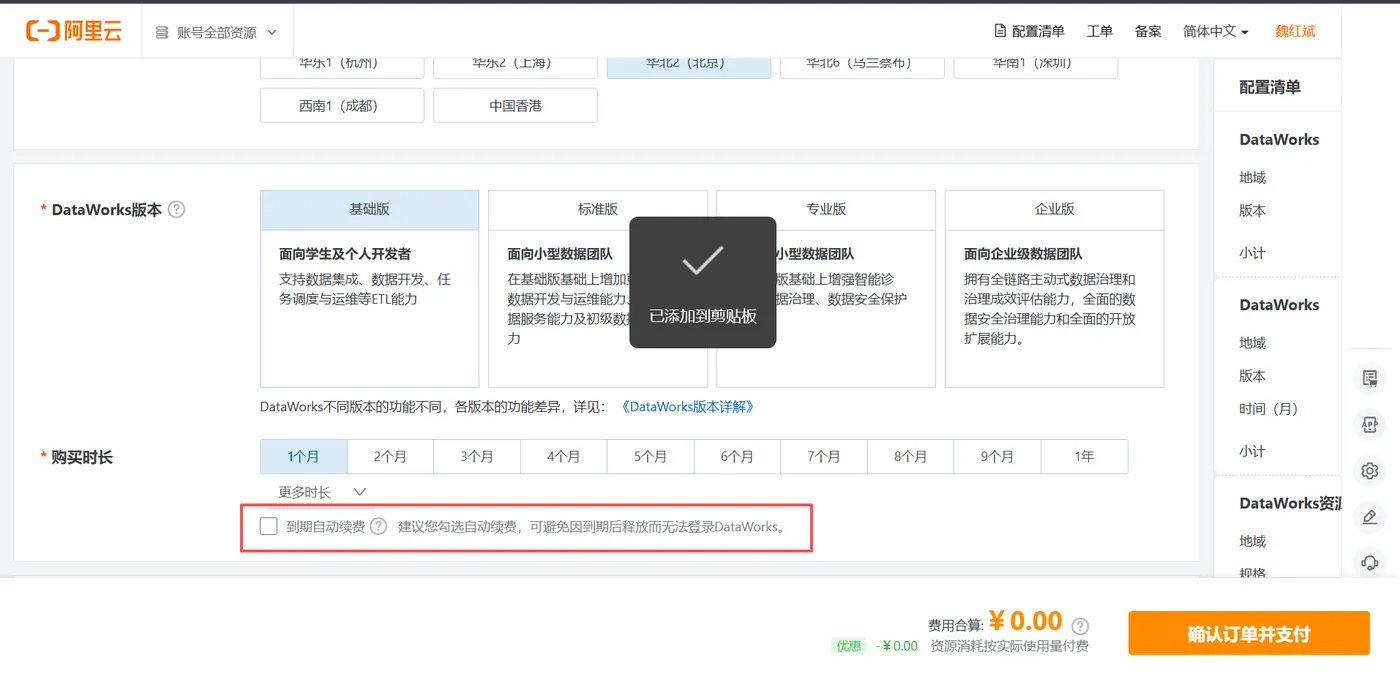Enable the 到期自动续费 checkbox
Screen dimensions: 1400x693
(x=268, y=526)
